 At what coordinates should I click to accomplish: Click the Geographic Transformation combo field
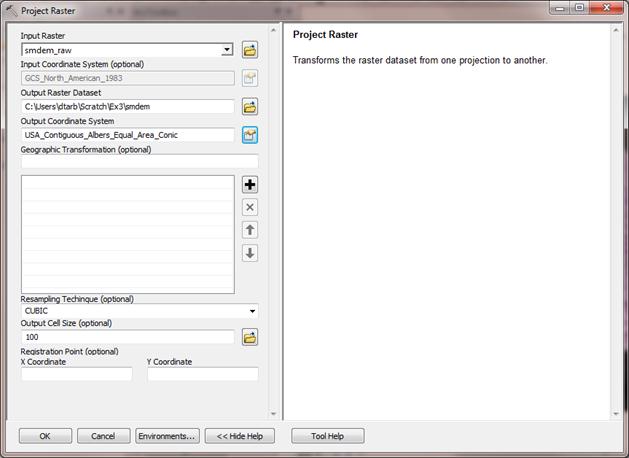pyautogui.click(x=139, y=162)
